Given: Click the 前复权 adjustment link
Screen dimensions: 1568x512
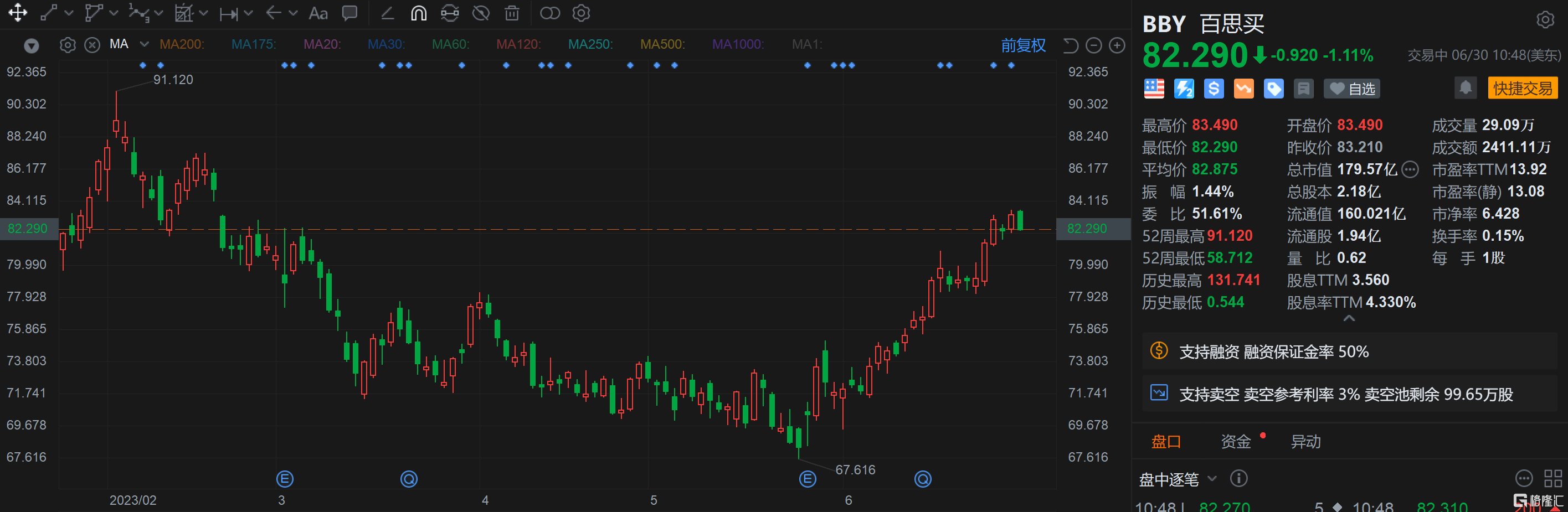Looking at the screenshot, I should pyautogui.click(x=1023, y=45).
